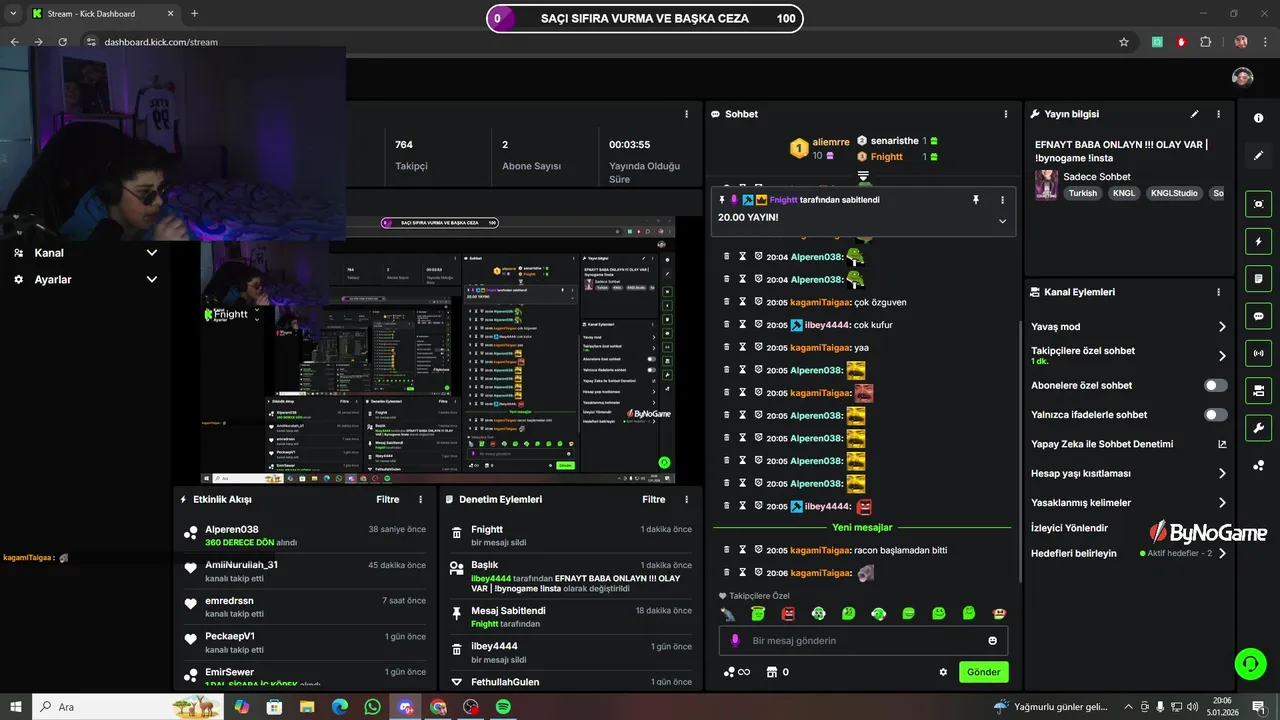Edit stream info with Yayın bilgisi pencil
The height and width of the screenshot is (720, 1280).
[x=1194, y=114]
